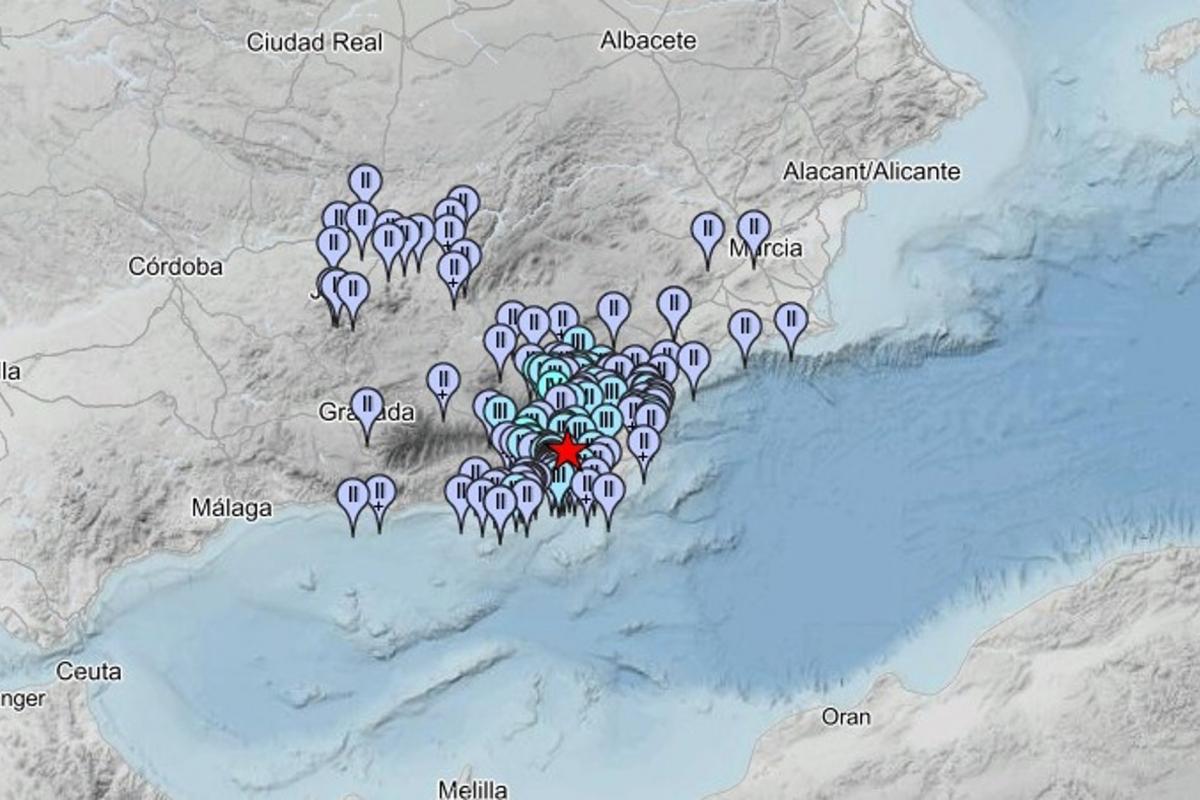Click the northernmost intensity II marker

pyautogui.click(x=365, y=183)
